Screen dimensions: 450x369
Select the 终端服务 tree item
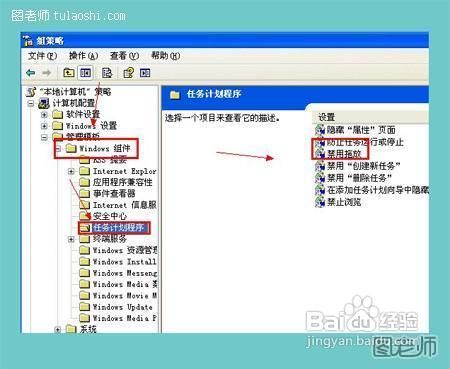coord(110,239)
